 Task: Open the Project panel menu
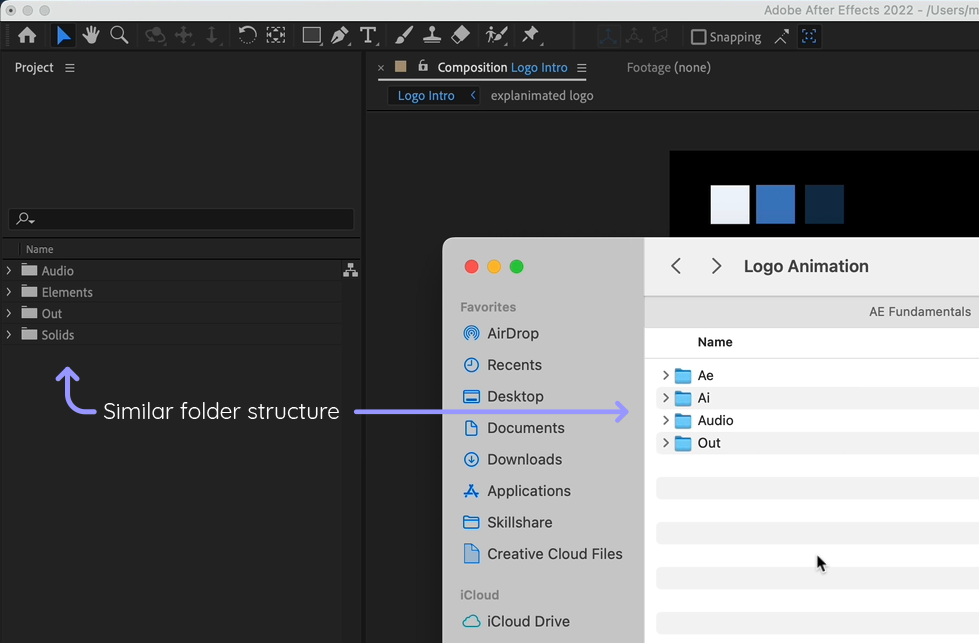coord(68,67)
